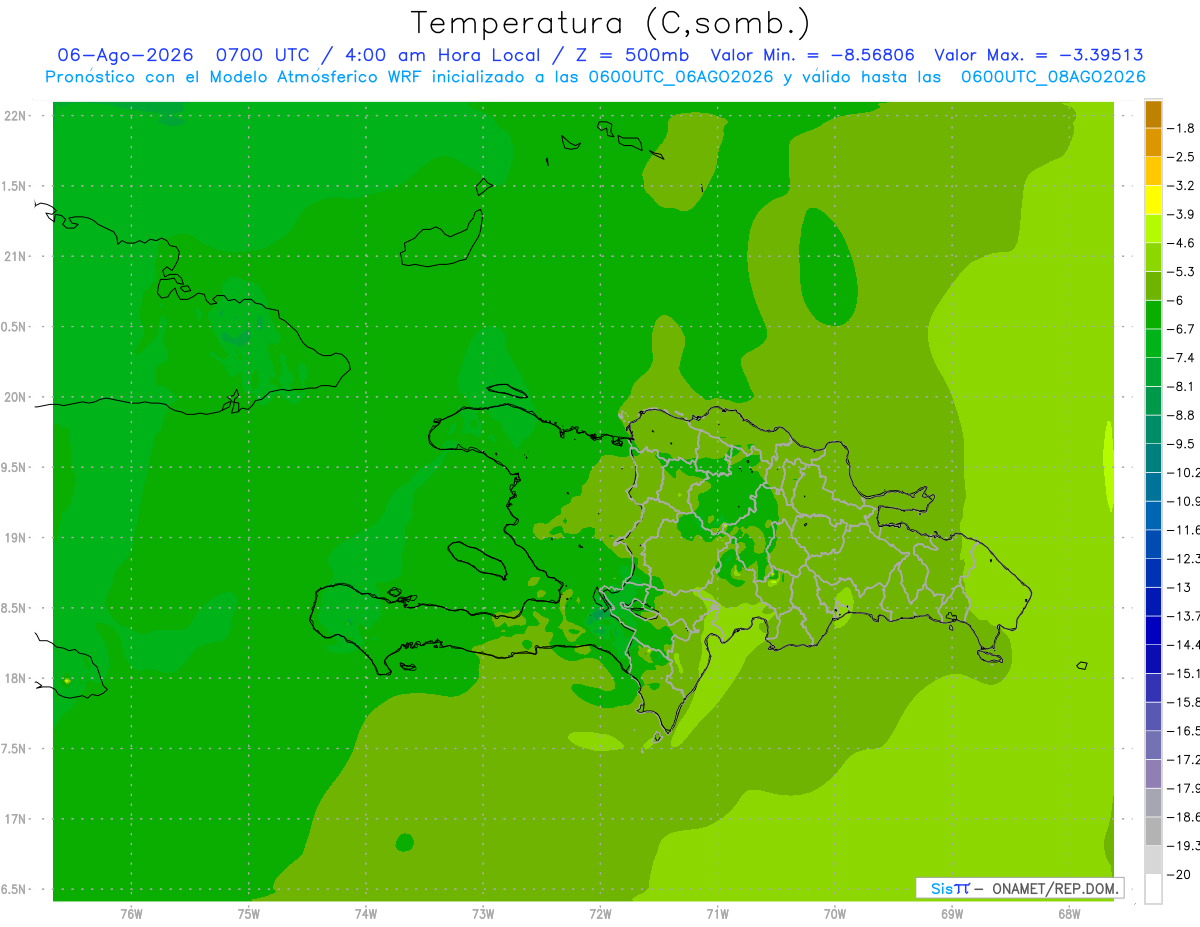Click the "Valor Max. = -3.39513" text

[1039, 55]
